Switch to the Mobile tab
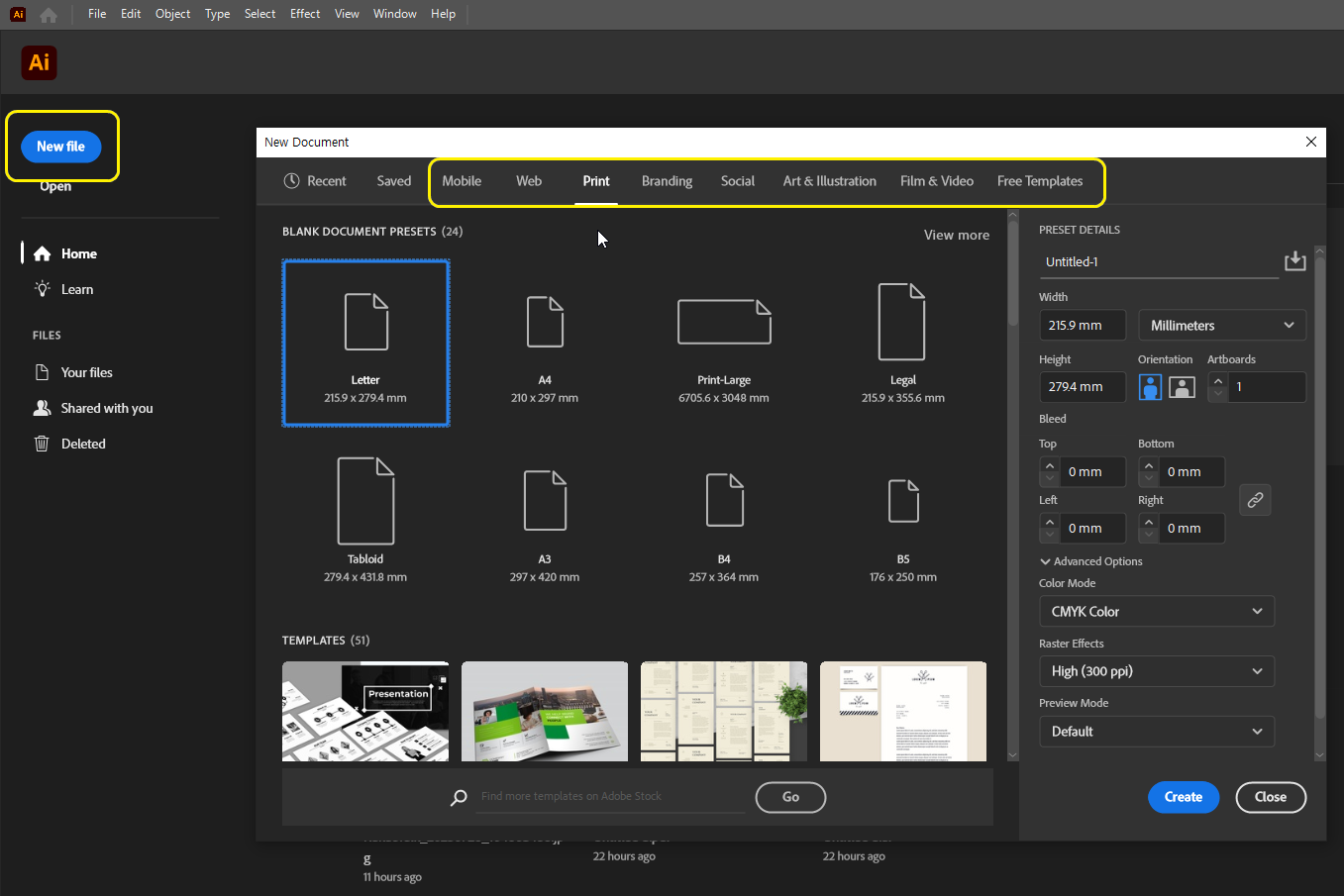The image size is (1344, 896). (462, 181)
